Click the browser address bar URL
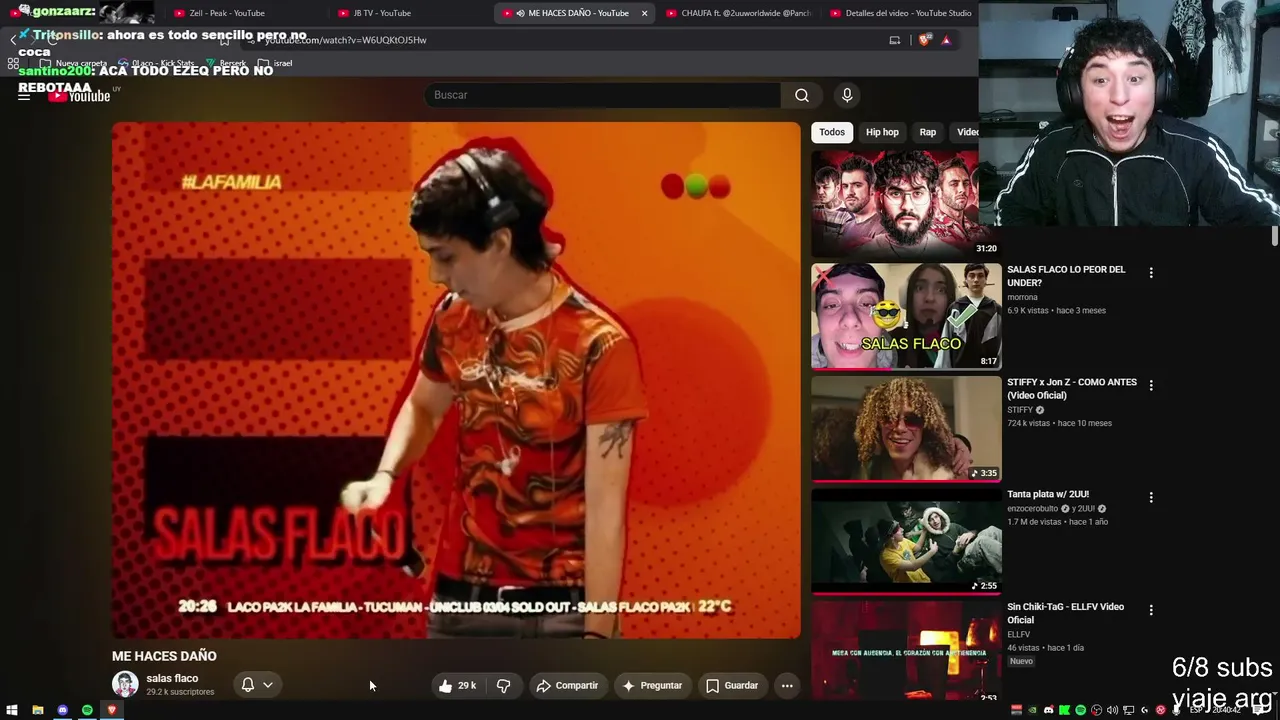 pyautogui.click(x=346, y=40)
